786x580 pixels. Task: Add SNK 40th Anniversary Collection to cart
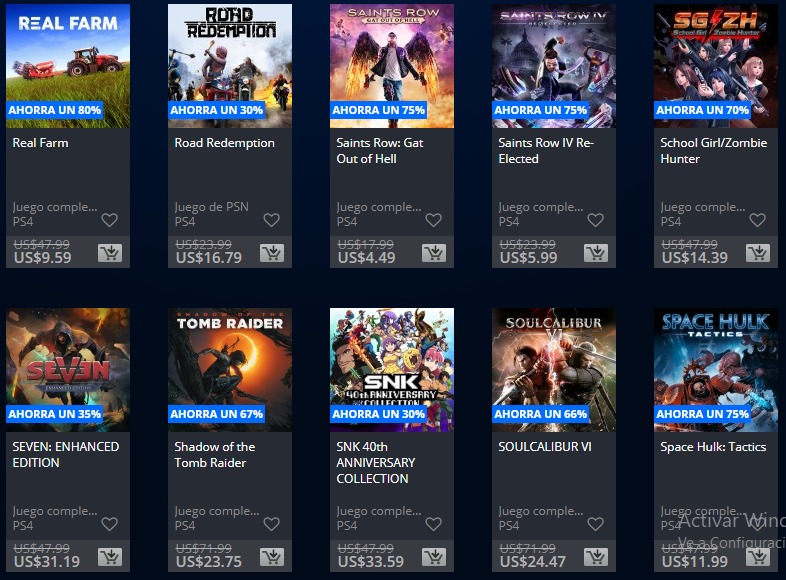[434, 557]
